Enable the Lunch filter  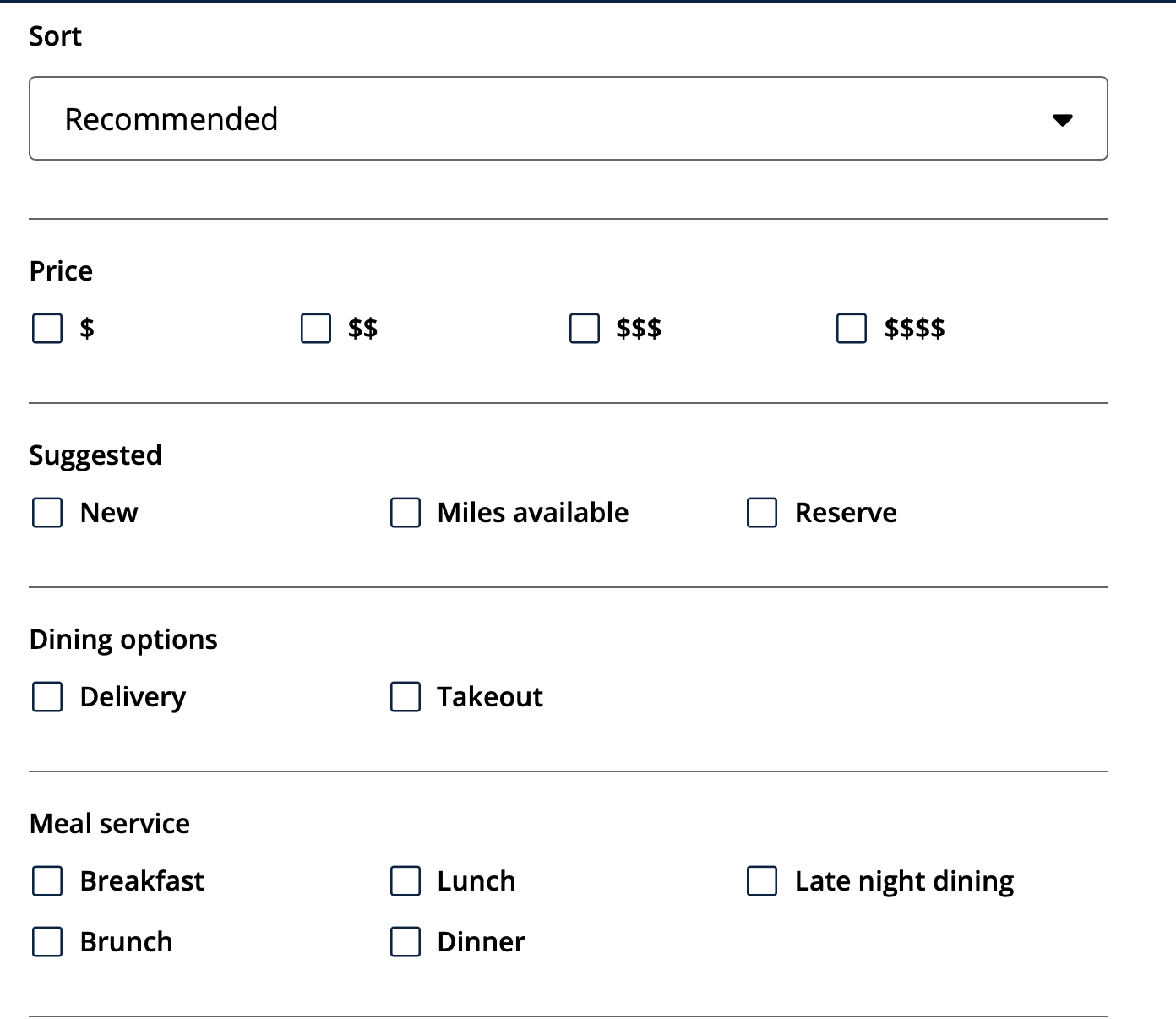click(x=405, y=880)
